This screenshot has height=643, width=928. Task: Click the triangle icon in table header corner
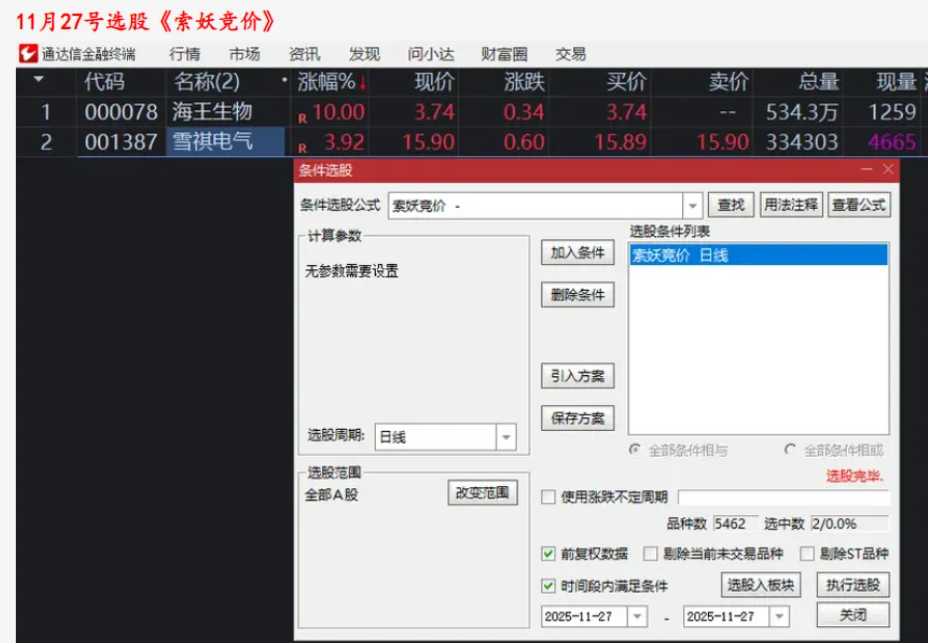click(x=39, y=80)
